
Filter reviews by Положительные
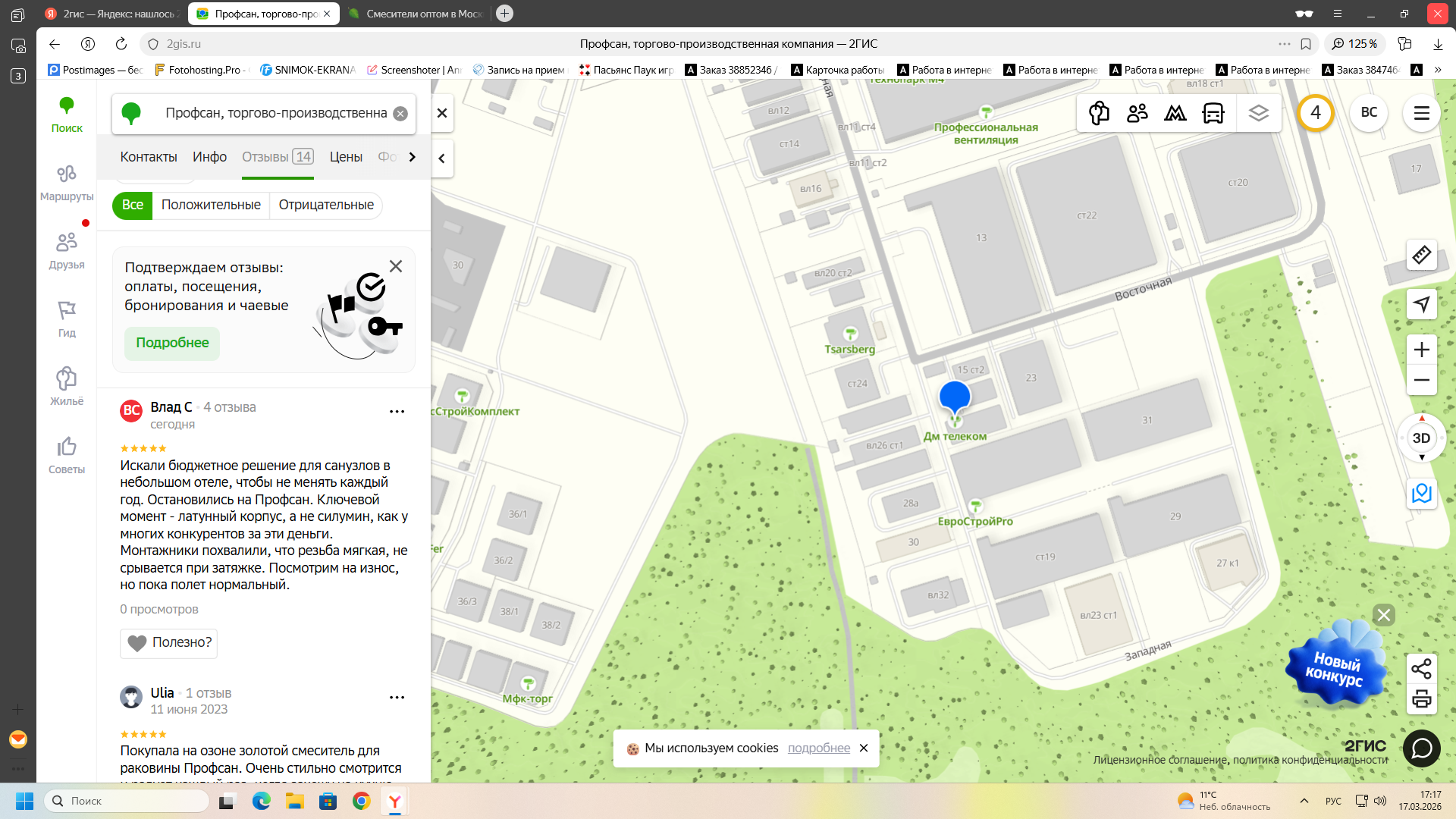[x=211, y=205]
